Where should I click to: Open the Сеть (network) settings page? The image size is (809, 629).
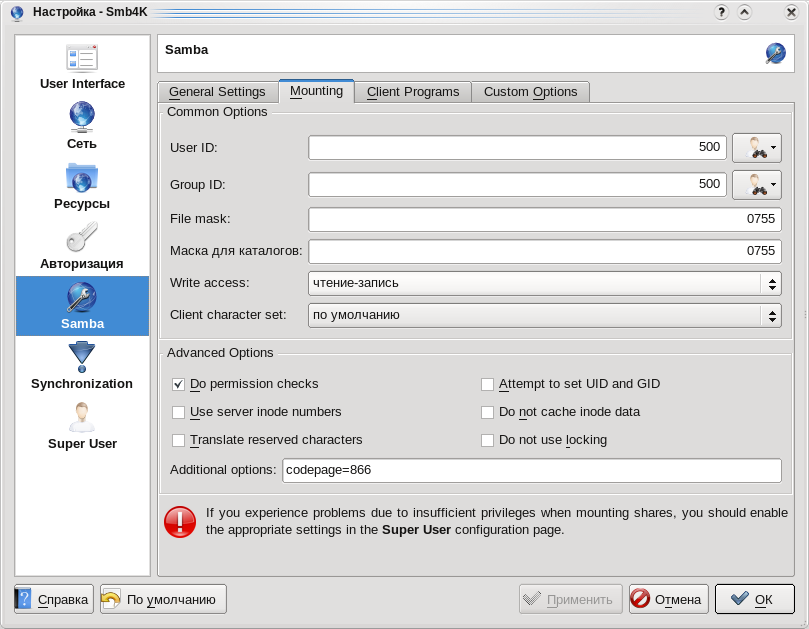tap(82, 126)
